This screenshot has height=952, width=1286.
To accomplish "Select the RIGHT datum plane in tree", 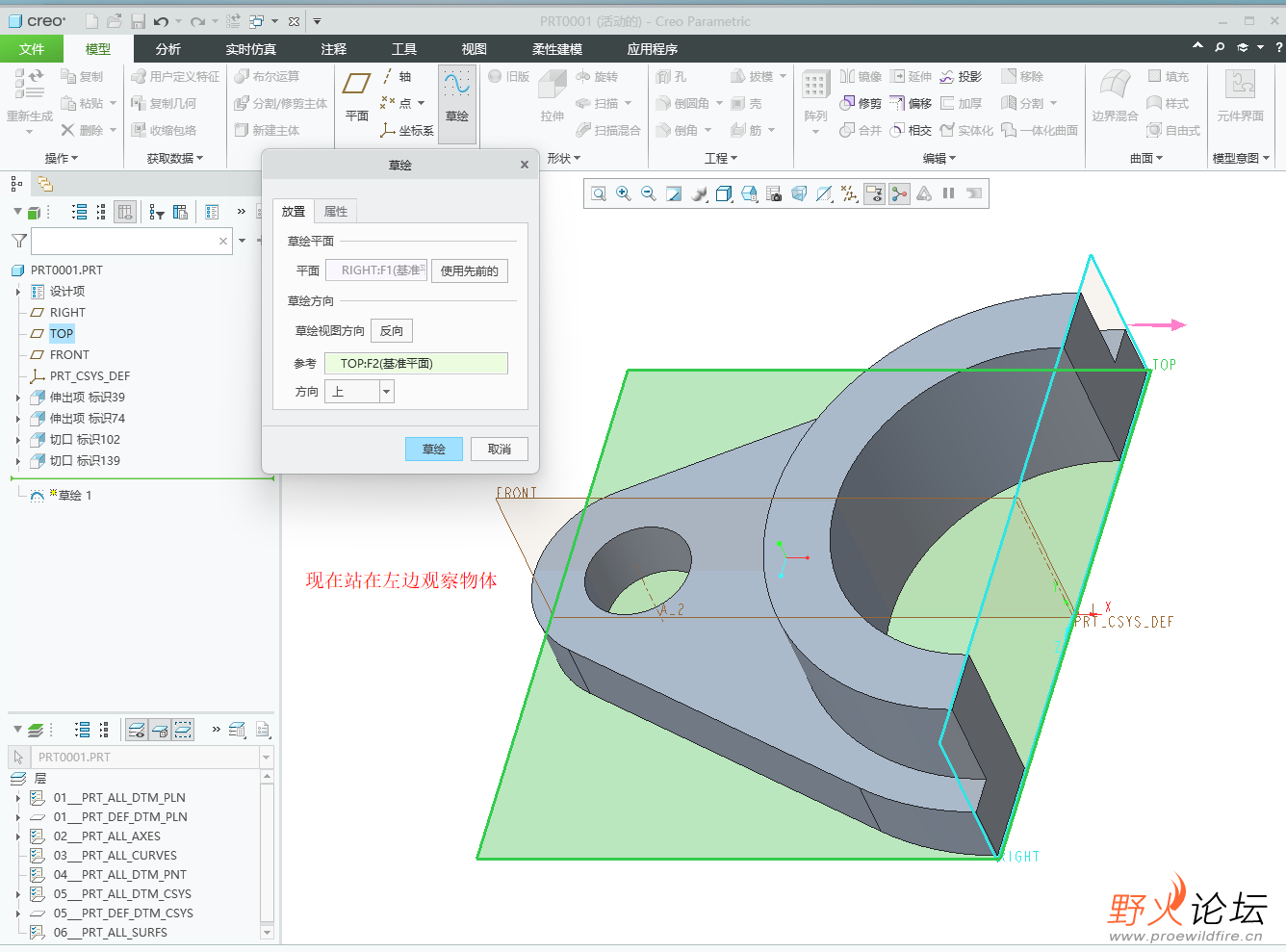I will click(67, 313).
